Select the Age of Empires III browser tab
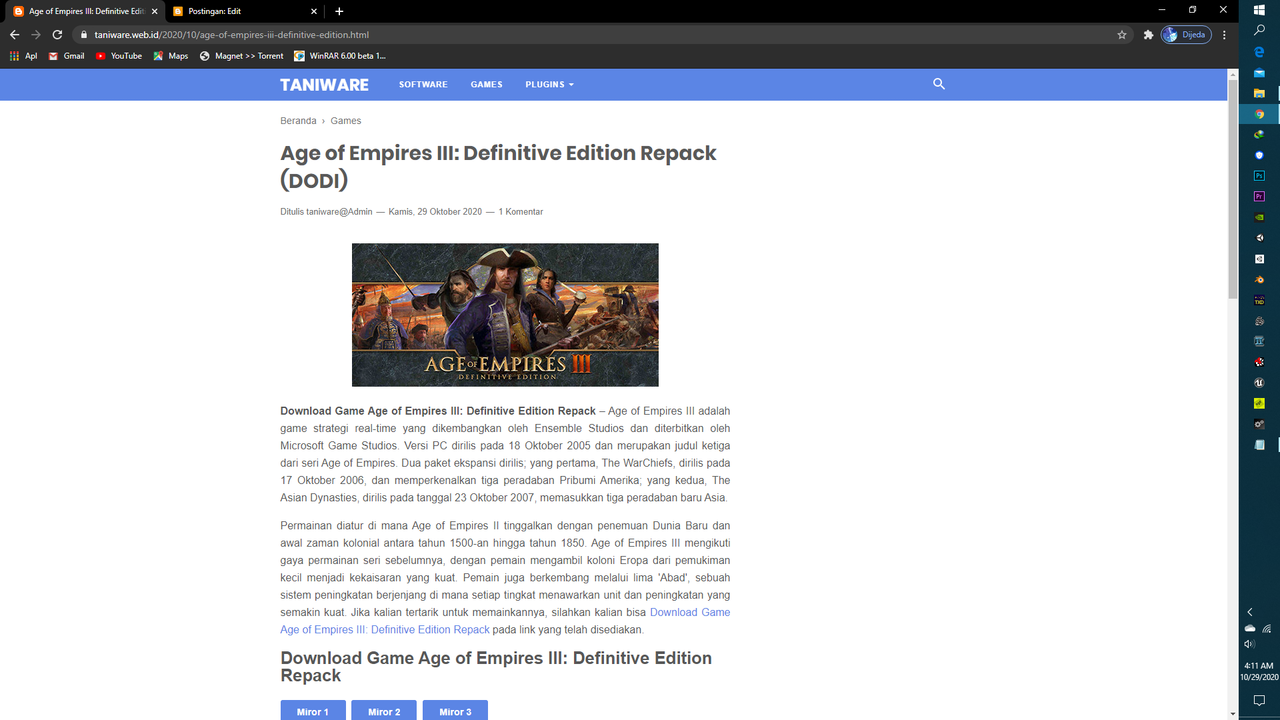1280x720 pixels. point(85,11)
